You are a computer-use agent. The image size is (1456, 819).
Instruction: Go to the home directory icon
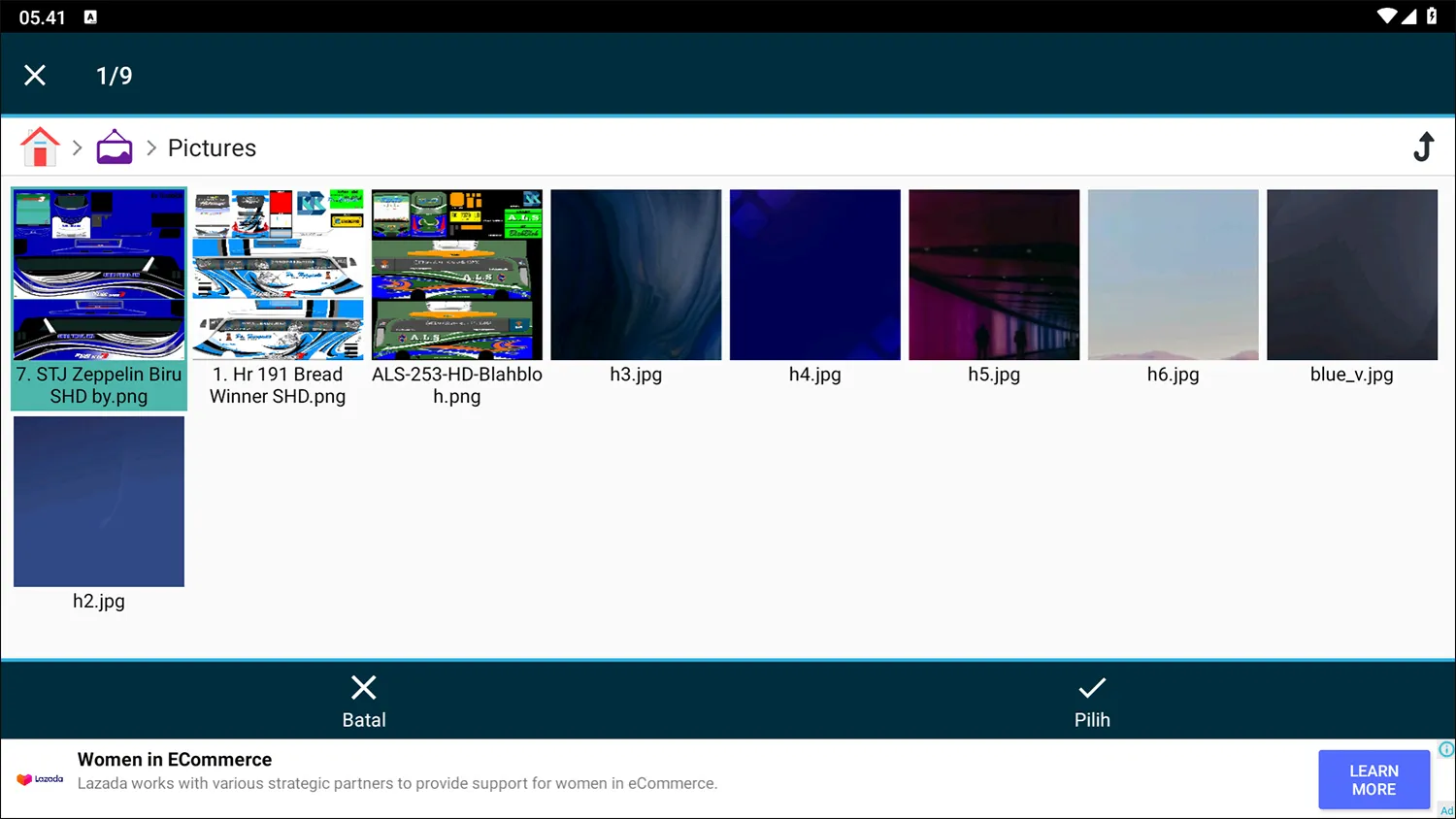coord(40,147)
